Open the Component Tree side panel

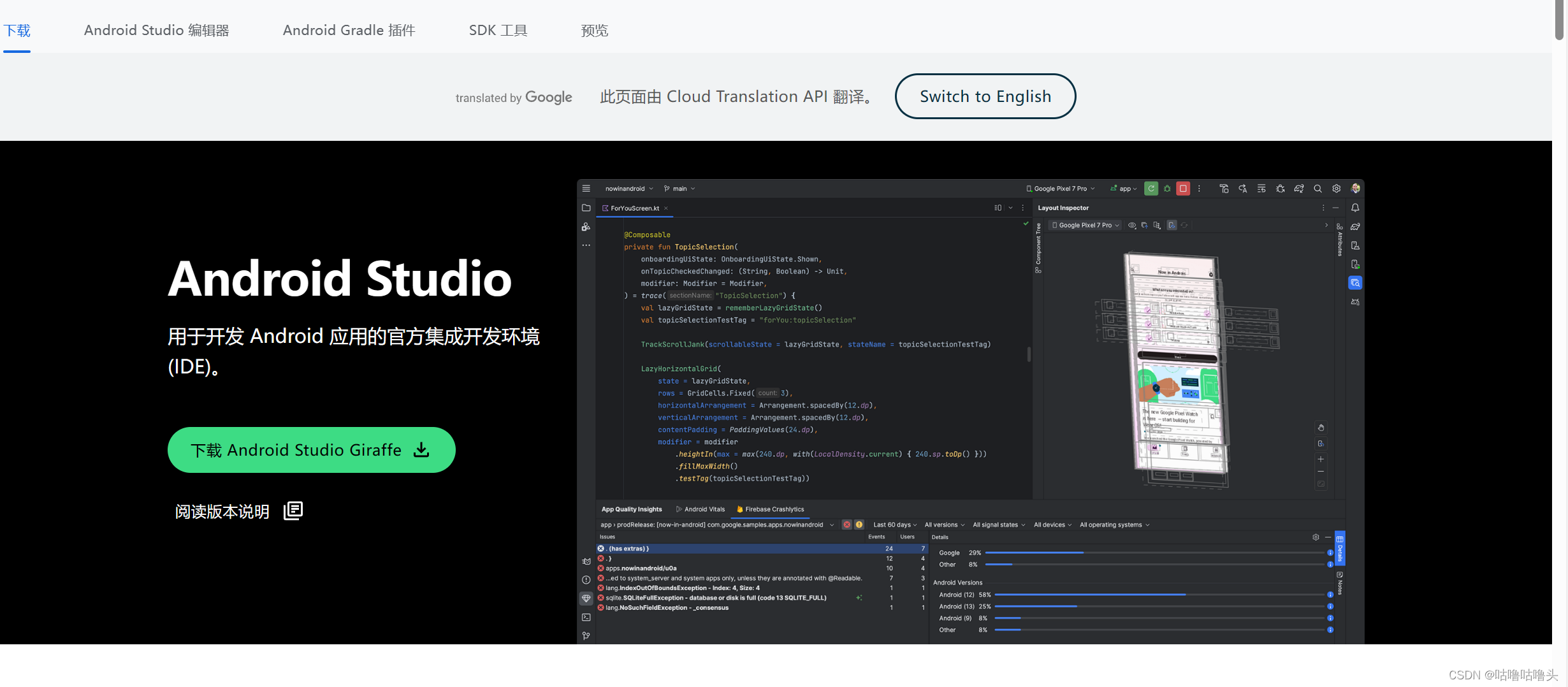tap(1038, 247)
